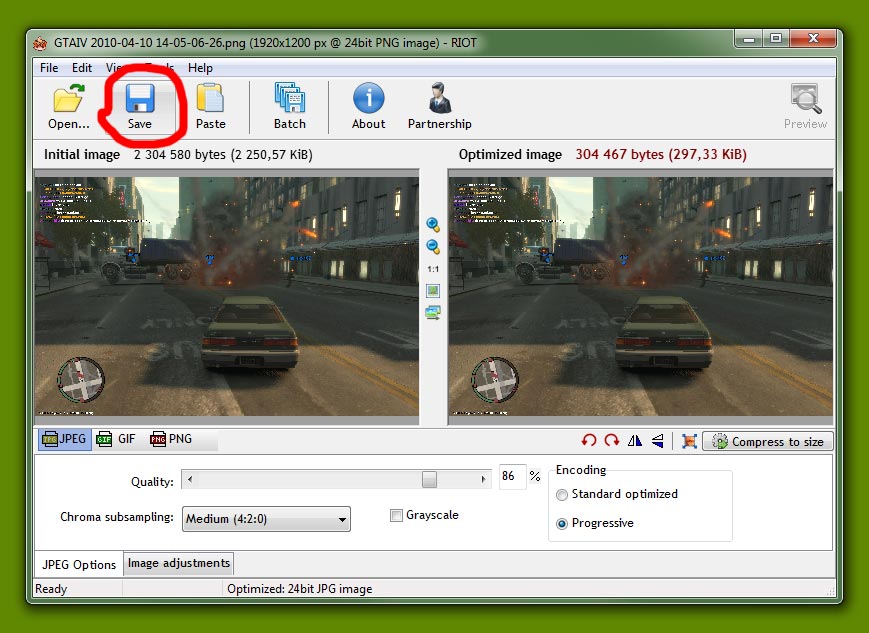The width and height of the screenshot is (869, 633).
Task: Click the Save floppy disk icon
Action: point(140,98)
